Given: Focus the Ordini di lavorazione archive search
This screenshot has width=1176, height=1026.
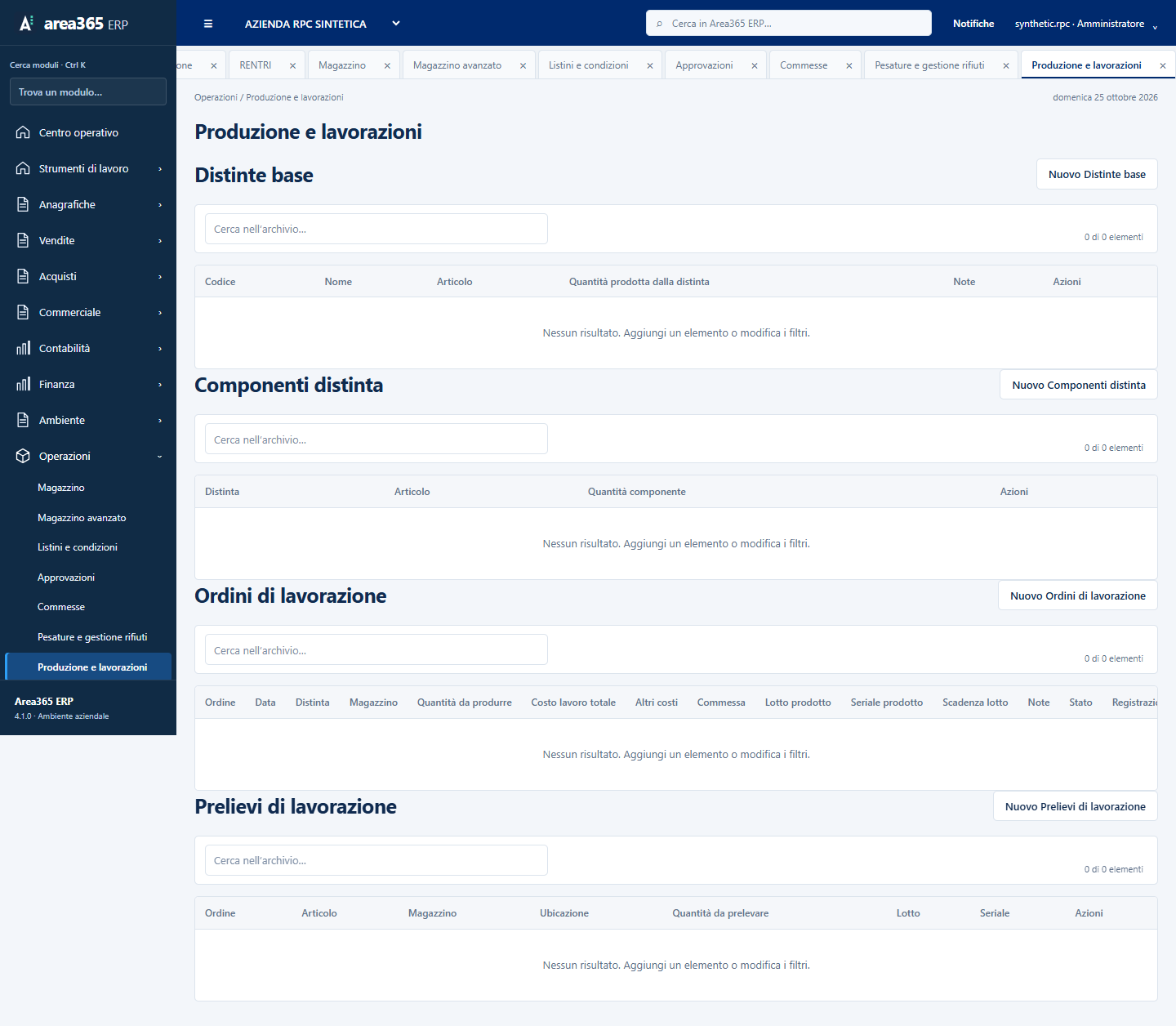Looking at the screenshot, I should point(376,649).
